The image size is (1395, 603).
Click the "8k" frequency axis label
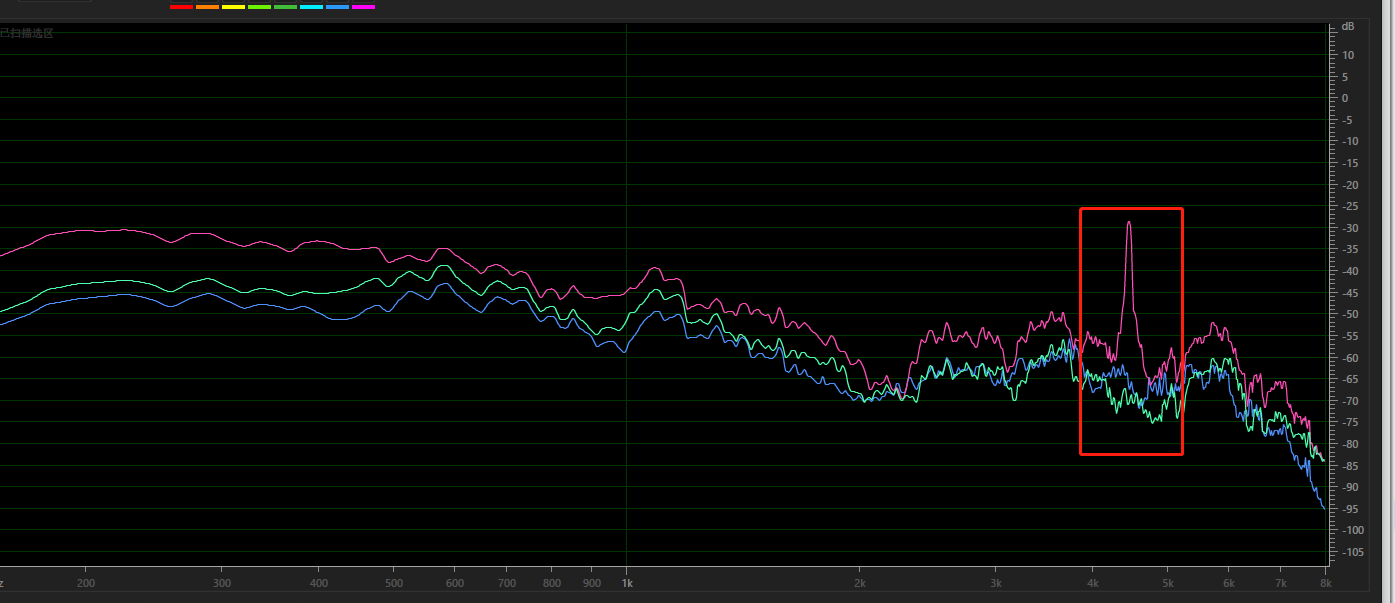1326,583
